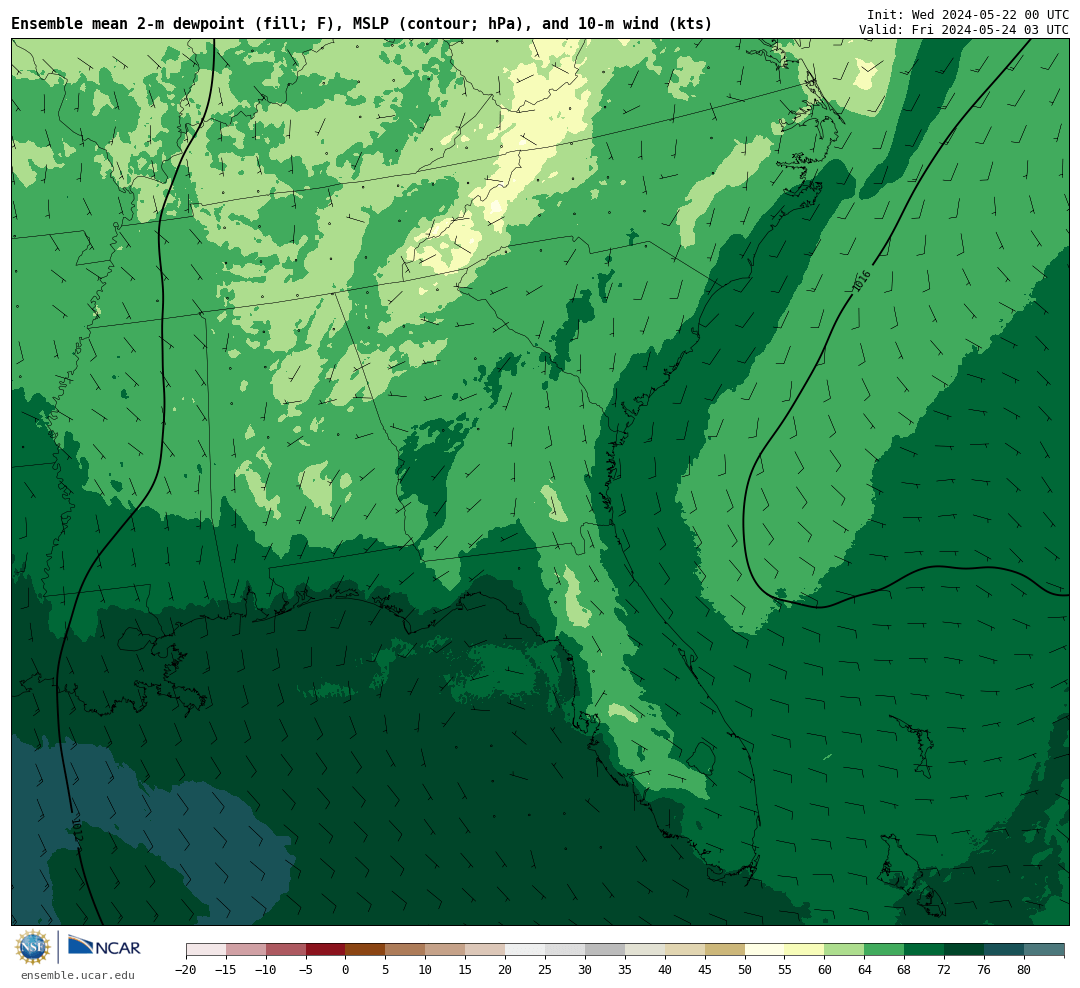The height and width of the screenshot is (988, 1080).
Task: Pick the tan swatch between 40 and 45
Action: (685, 950)
